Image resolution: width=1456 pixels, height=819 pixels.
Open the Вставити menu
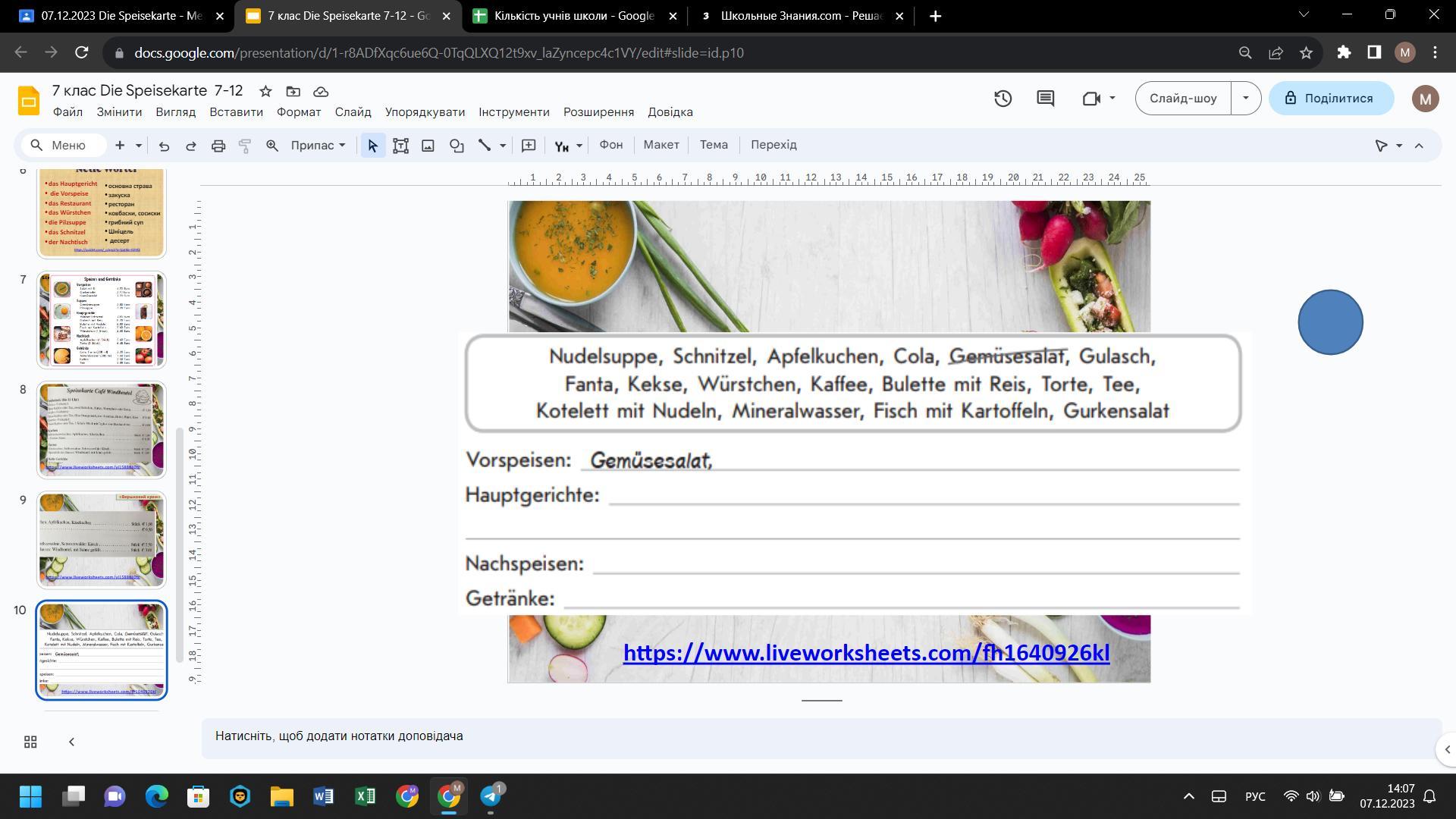(x=236, y=112)
